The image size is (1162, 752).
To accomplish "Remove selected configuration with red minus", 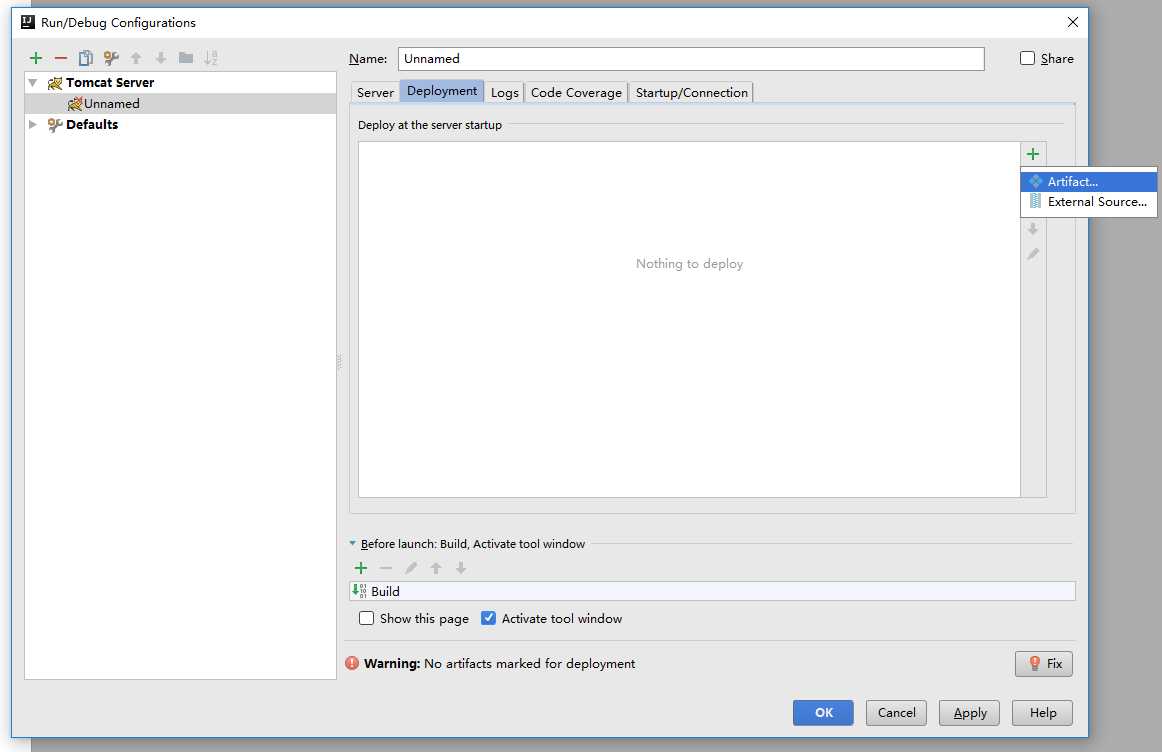I will point(61,58).
